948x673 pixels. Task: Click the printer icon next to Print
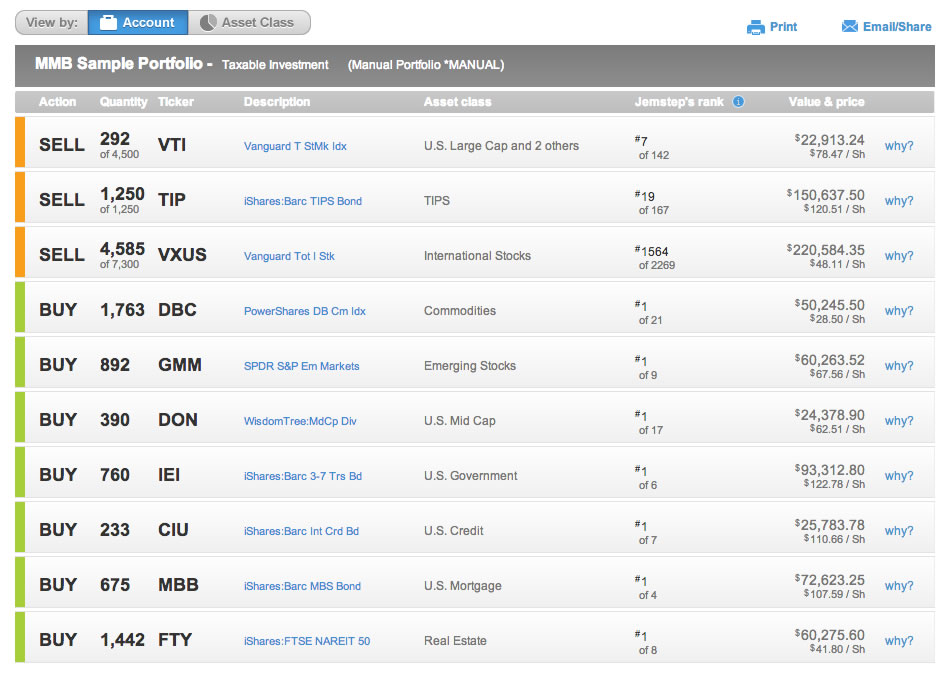point(755,27)
